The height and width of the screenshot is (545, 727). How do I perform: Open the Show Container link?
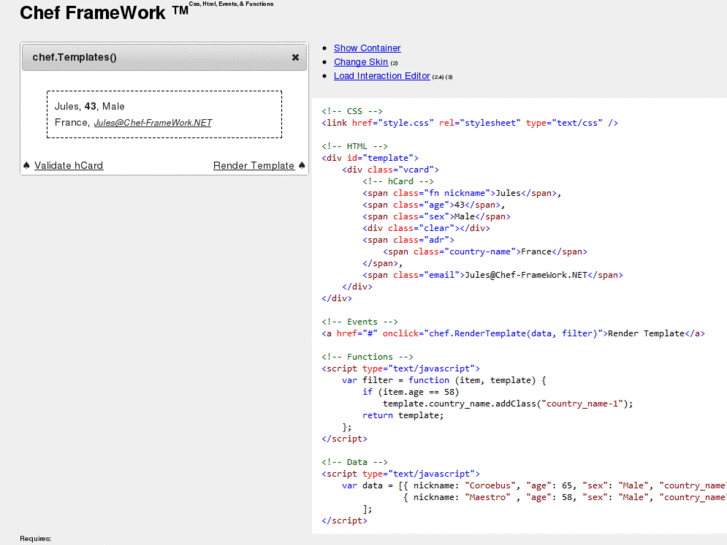click(367, 48)
